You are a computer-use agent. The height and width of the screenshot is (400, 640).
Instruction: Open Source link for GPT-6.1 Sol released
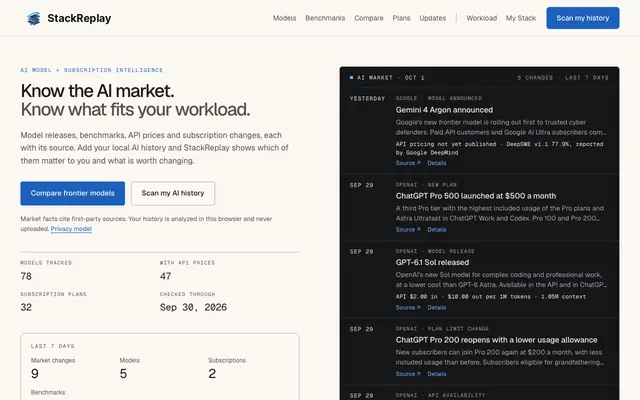(x=407, y=307)
